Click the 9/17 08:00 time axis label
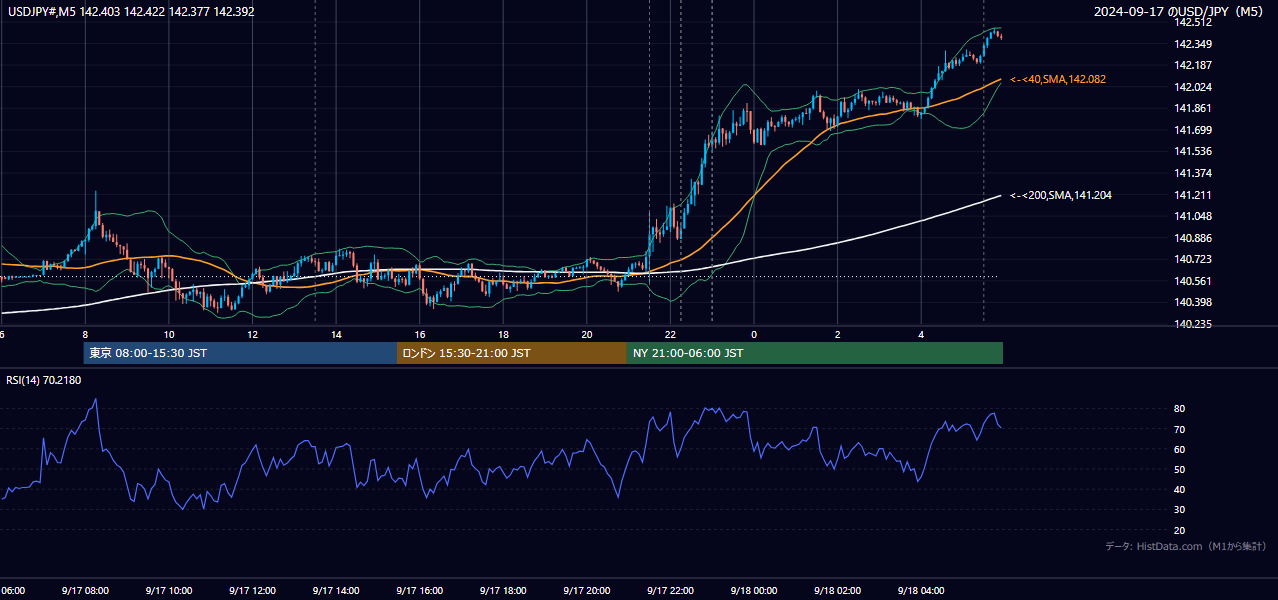 [x=85, y=590]
